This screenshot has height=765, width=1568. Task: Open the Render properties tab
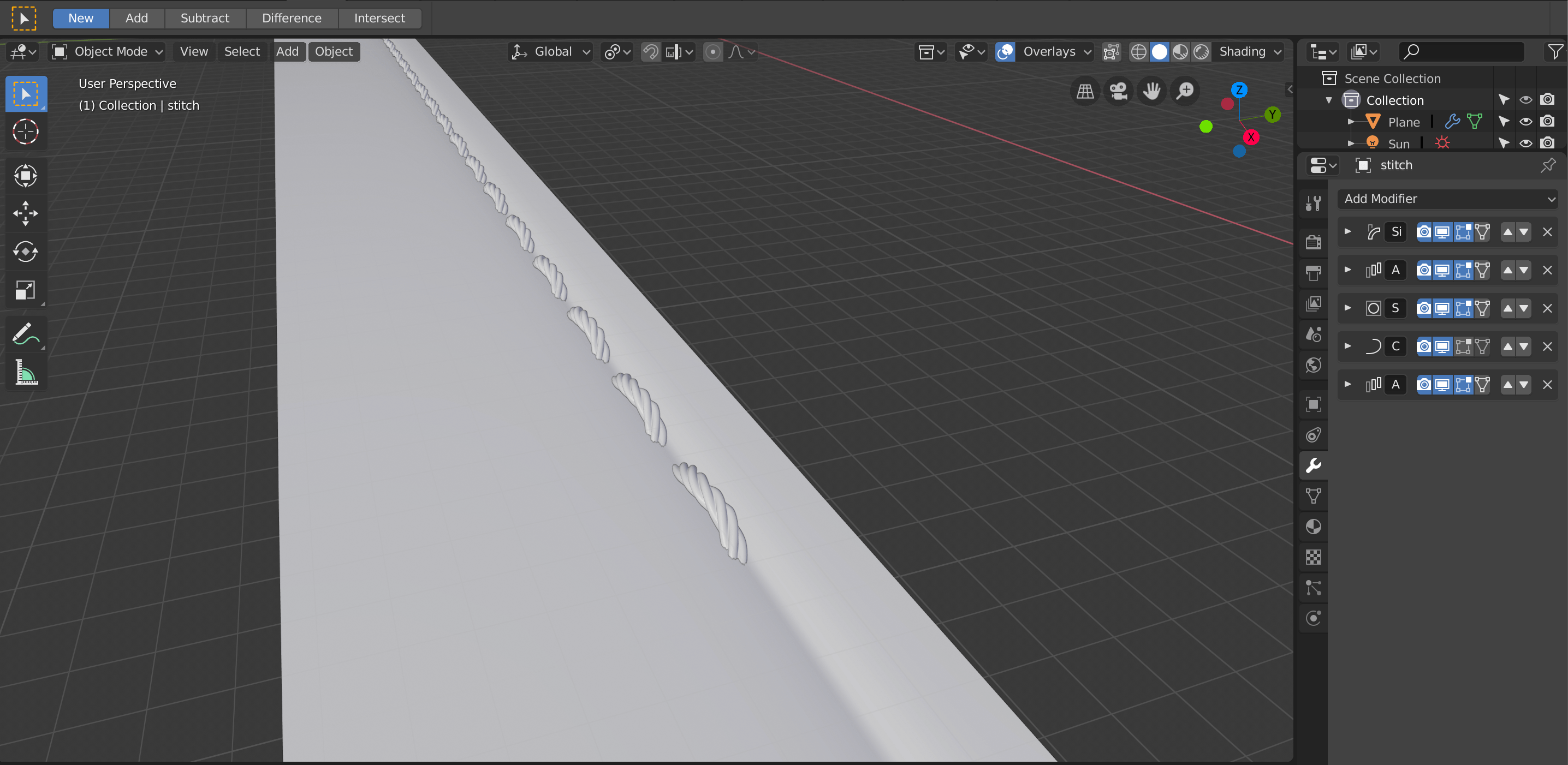click(x=1314, y=241)
